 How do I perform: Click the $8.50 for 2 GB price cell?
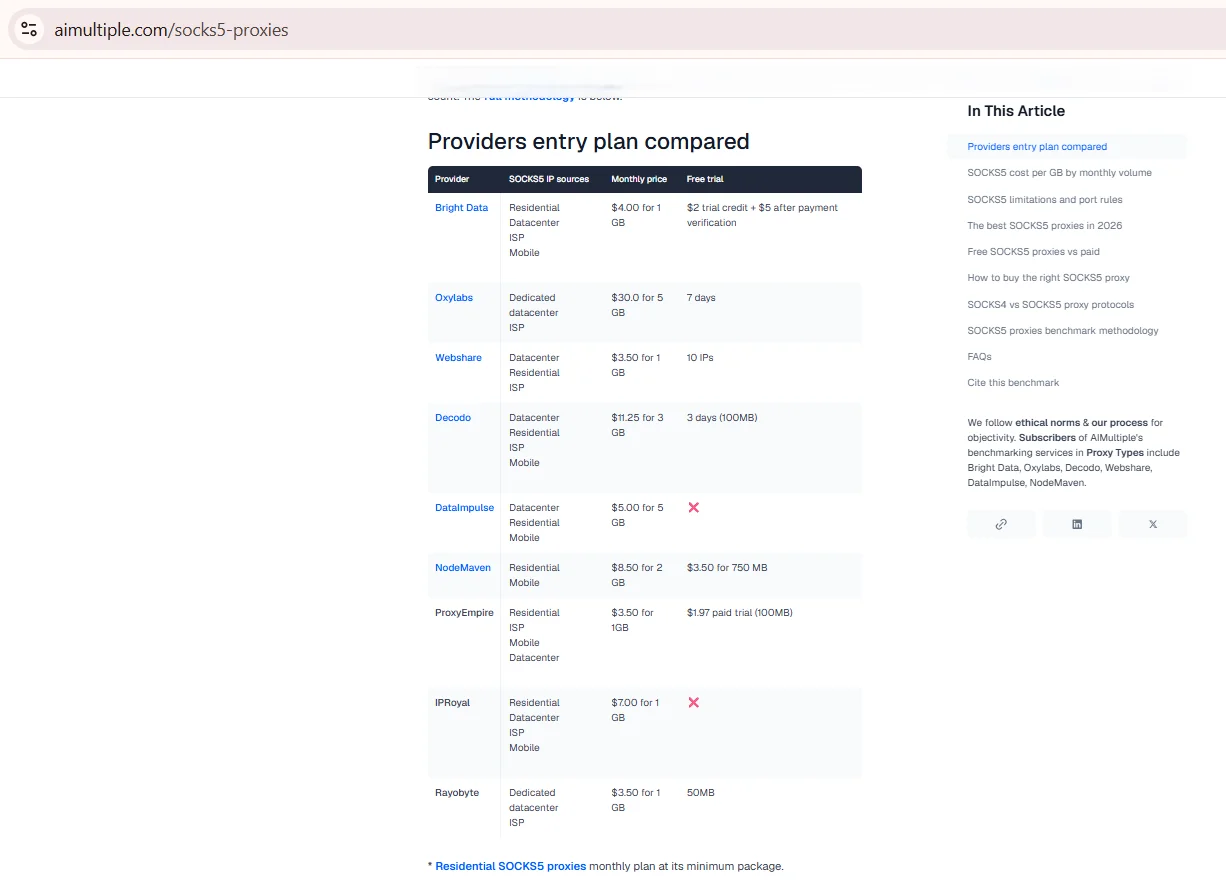click(637, 575)
